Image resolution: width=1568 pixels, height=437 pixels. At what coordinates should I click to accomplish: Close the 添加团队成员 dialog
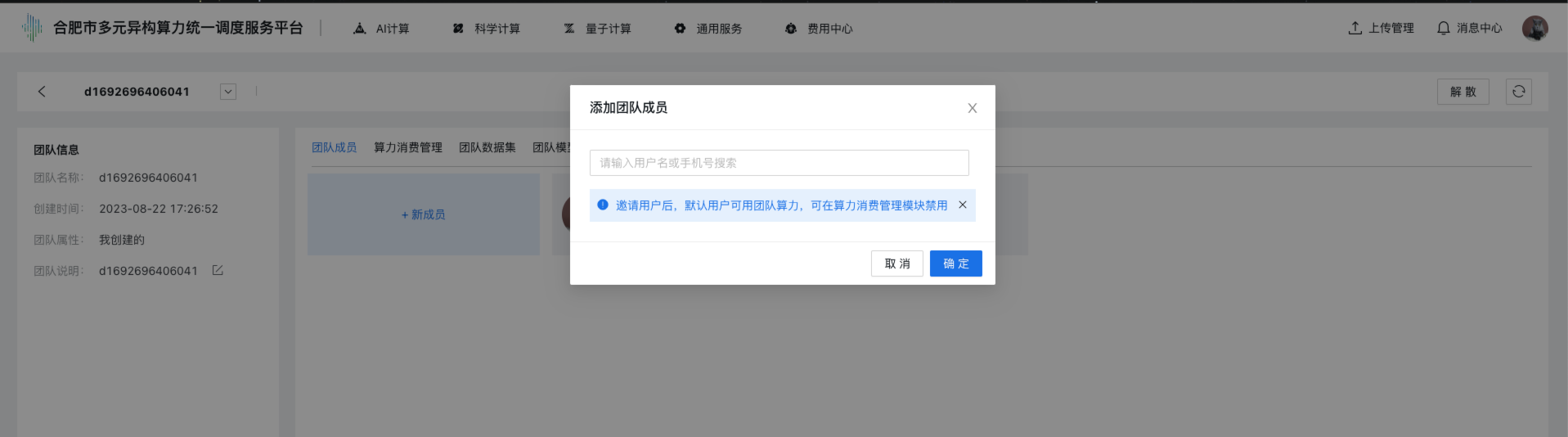(972, 108)
